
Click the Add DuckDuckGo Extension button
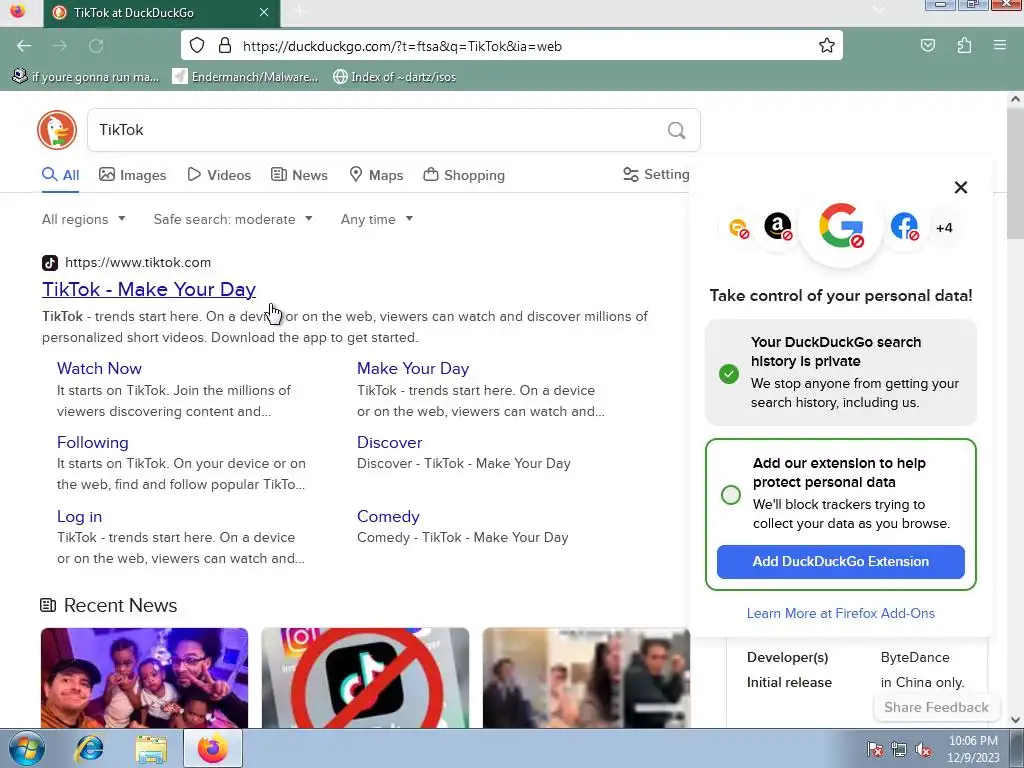pyautogui.click(x=840, y=562)
